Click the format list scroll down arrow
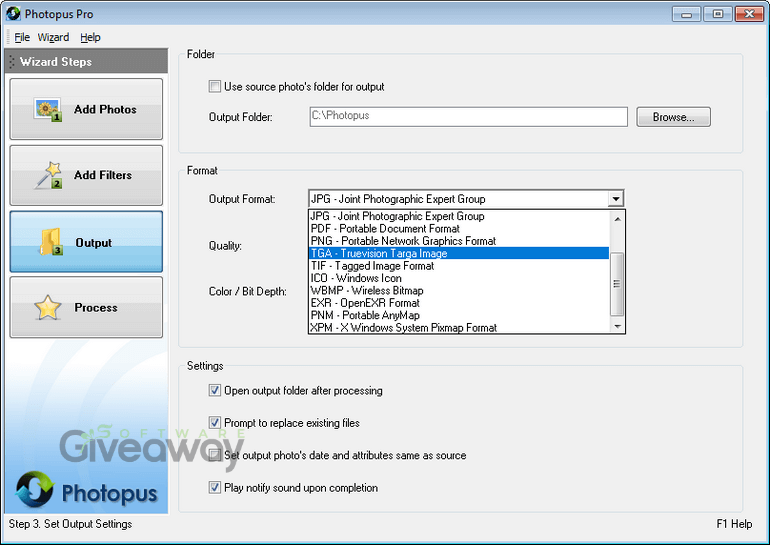Screen dimensions: 770x545 [x=617, y=326]
